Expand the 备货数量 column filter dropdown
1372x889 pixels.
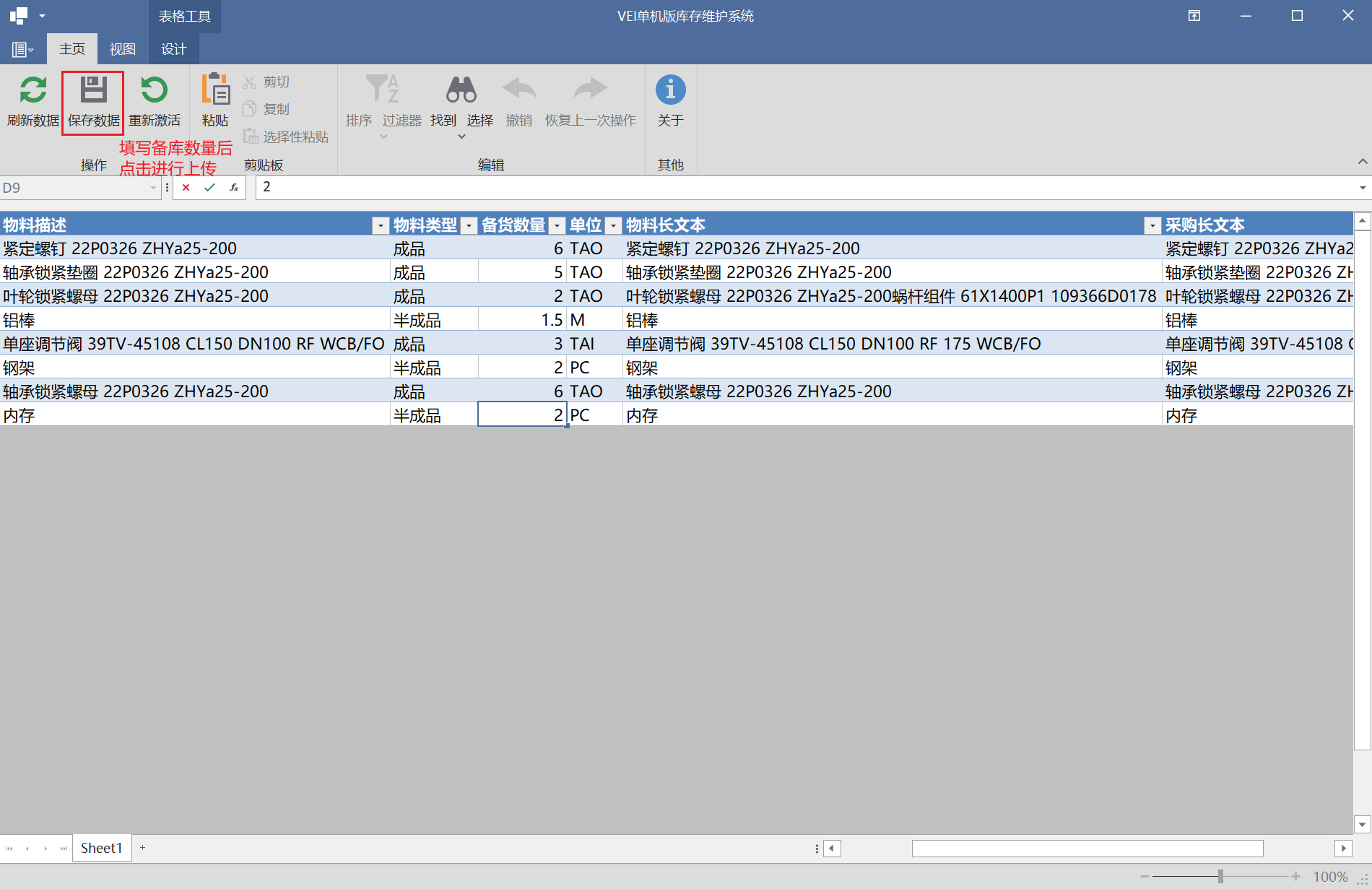tap(557, 226)
